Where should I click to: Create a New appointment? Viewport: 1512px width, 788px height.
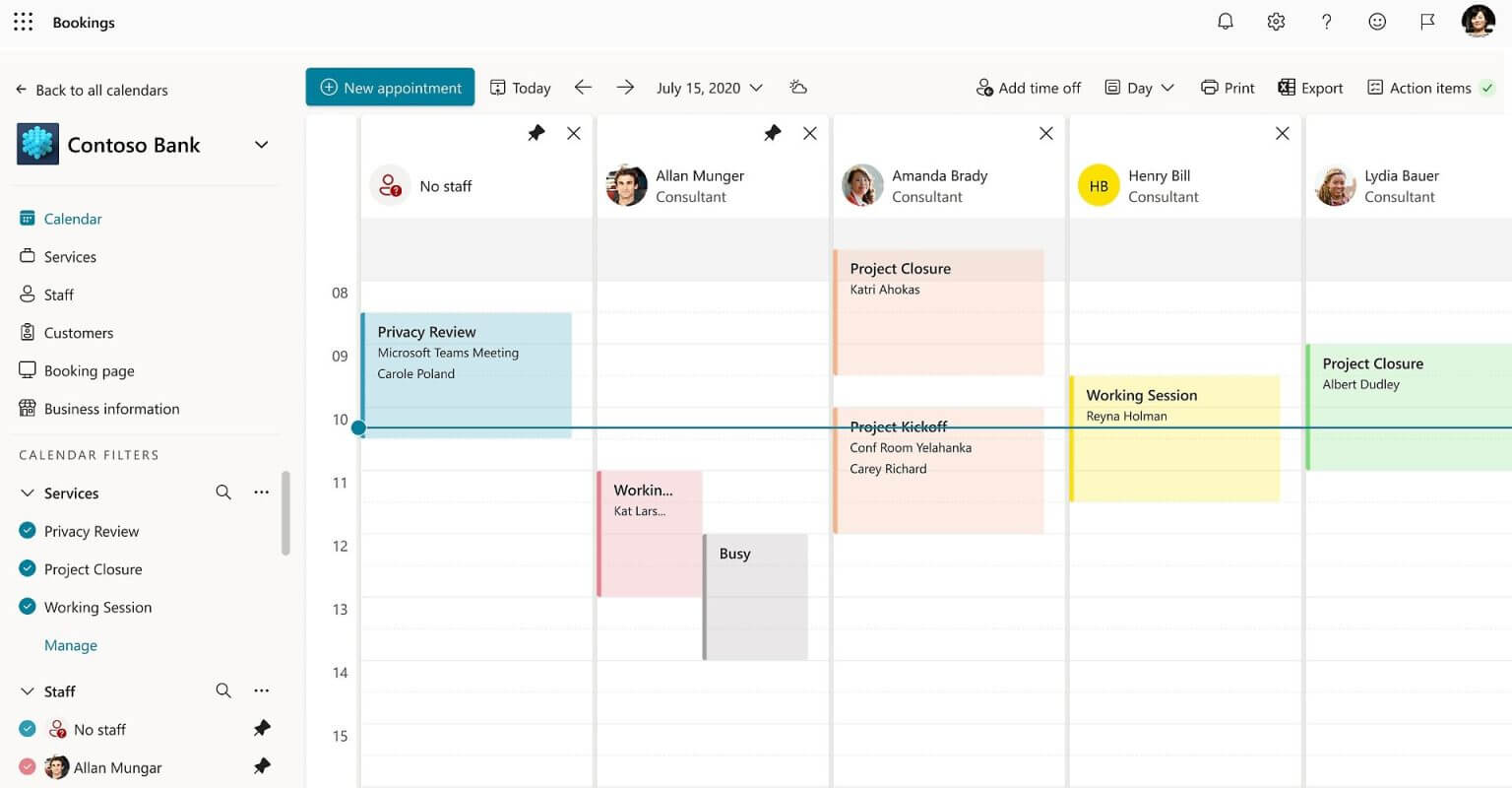(389, 88)
